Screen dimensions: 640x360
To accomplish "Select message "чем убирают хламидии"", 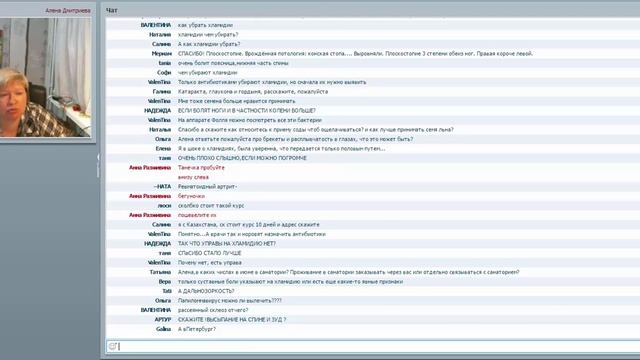I will click(x=207, y=73).
